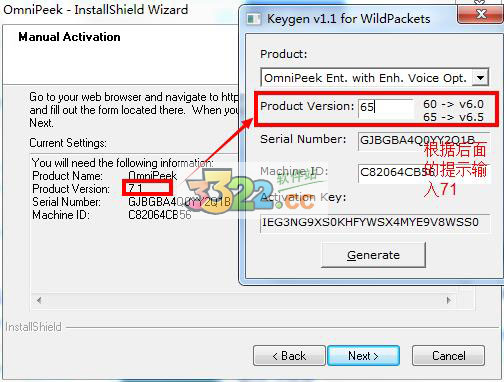Viewport: 504px width, 382px height.
Task: Click the '65 -> v6.5' hint text
Action: (x=453, y=117)
